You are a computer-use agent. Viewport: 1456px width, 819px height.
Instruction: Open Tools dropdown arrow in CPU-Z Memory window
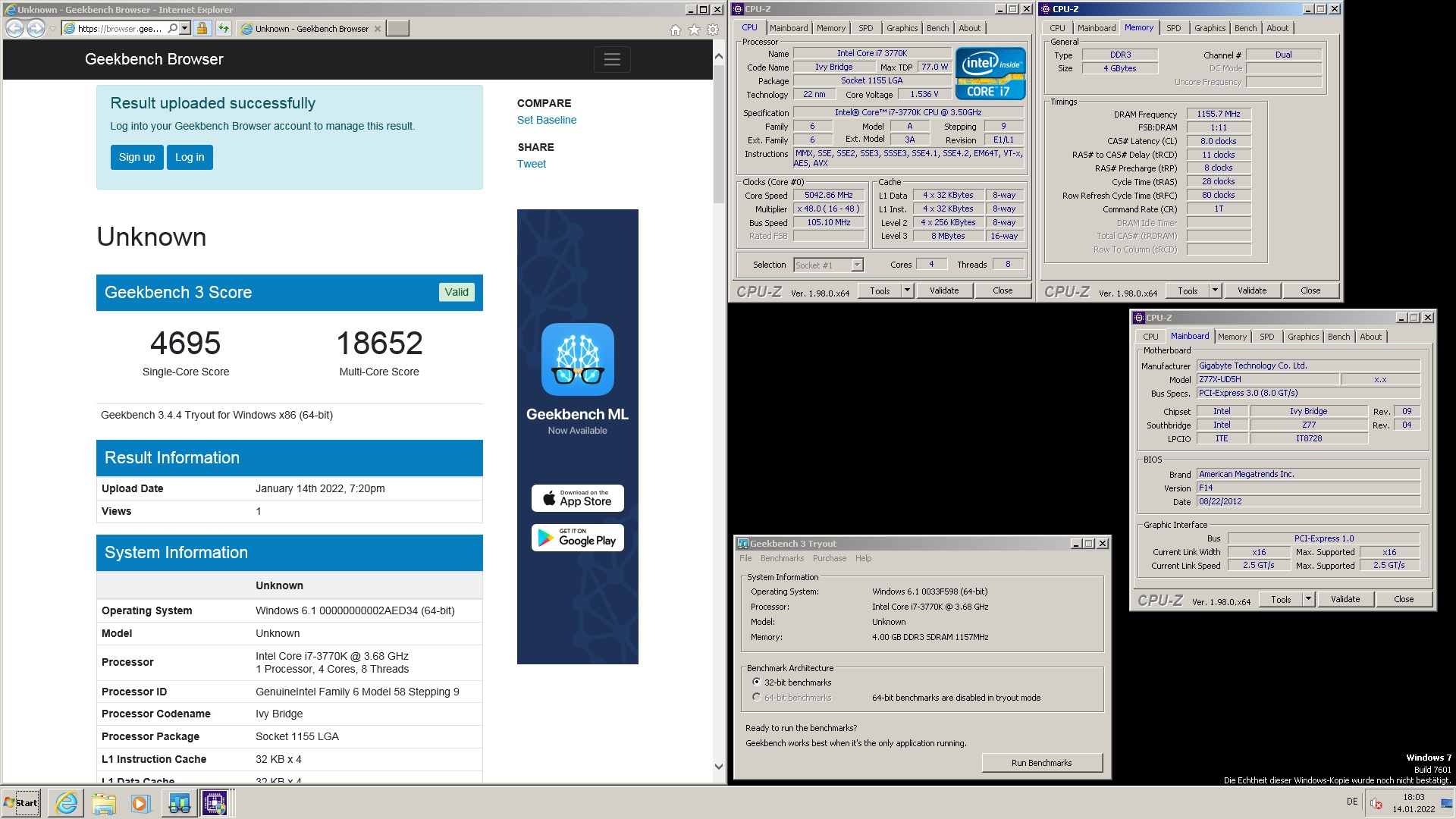[x=1215, y=290]
